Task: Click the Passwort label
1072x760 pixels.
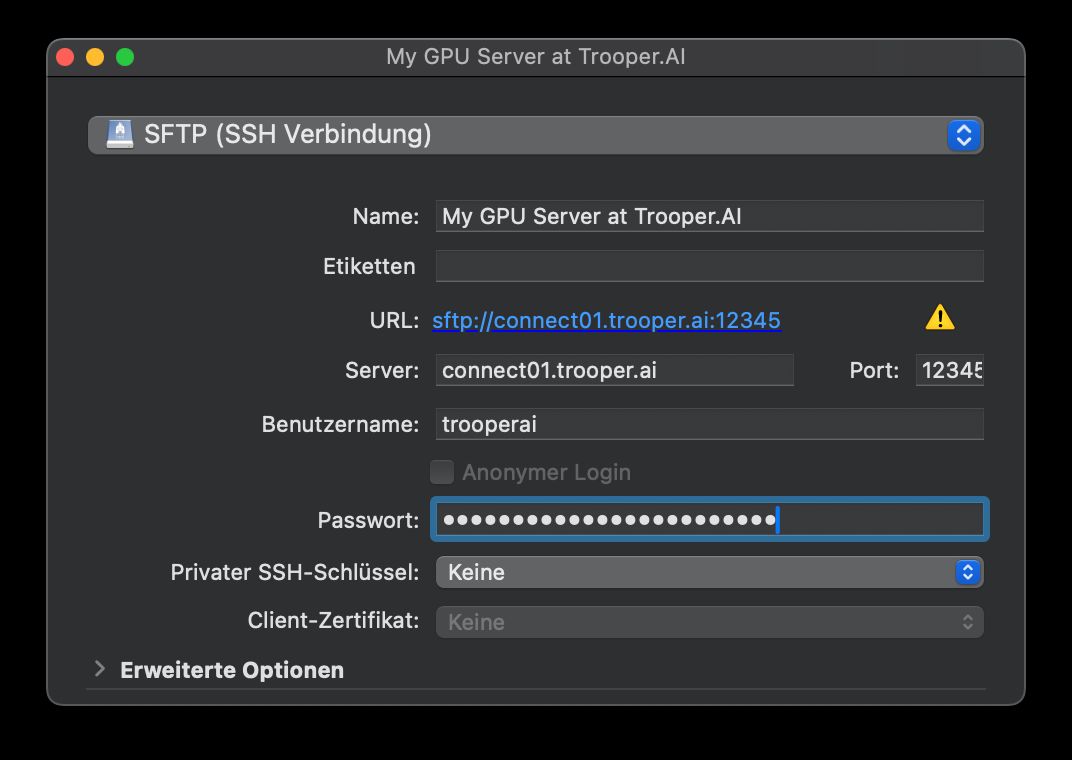Action: point(368,520)
